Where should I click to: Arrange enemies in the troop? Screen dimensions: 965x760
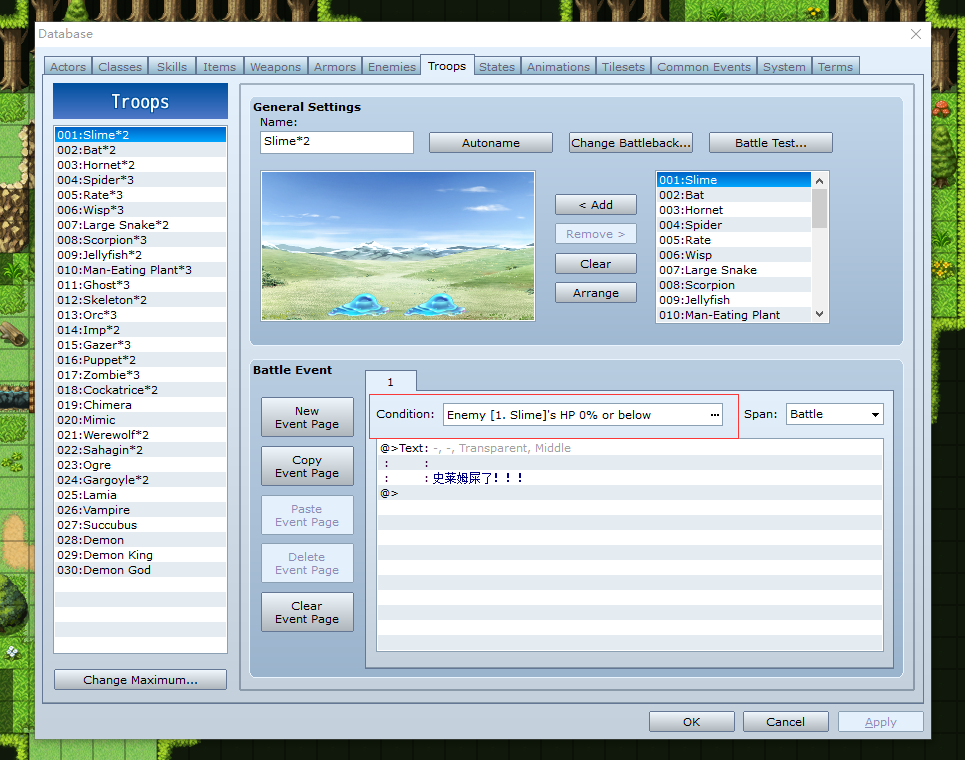tap(595, 293)
